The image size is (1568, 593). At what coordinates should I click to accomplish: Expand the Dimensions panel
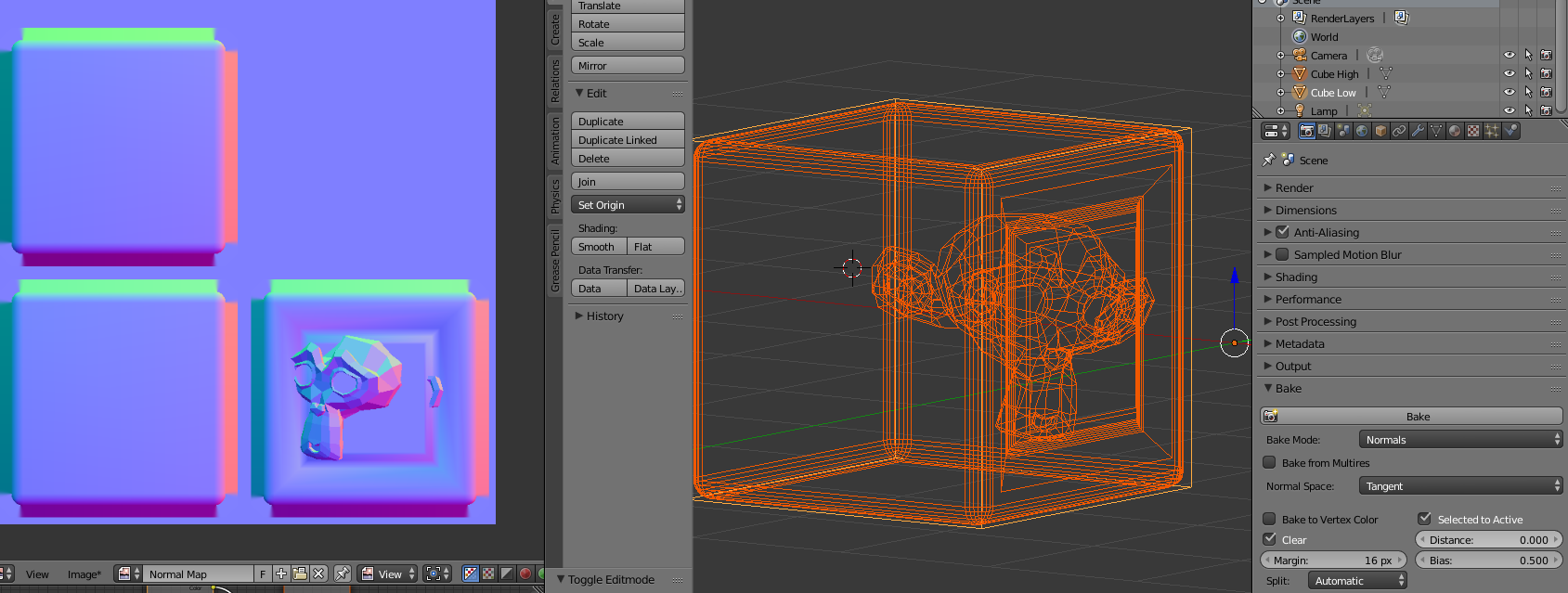coord(1305,211)
